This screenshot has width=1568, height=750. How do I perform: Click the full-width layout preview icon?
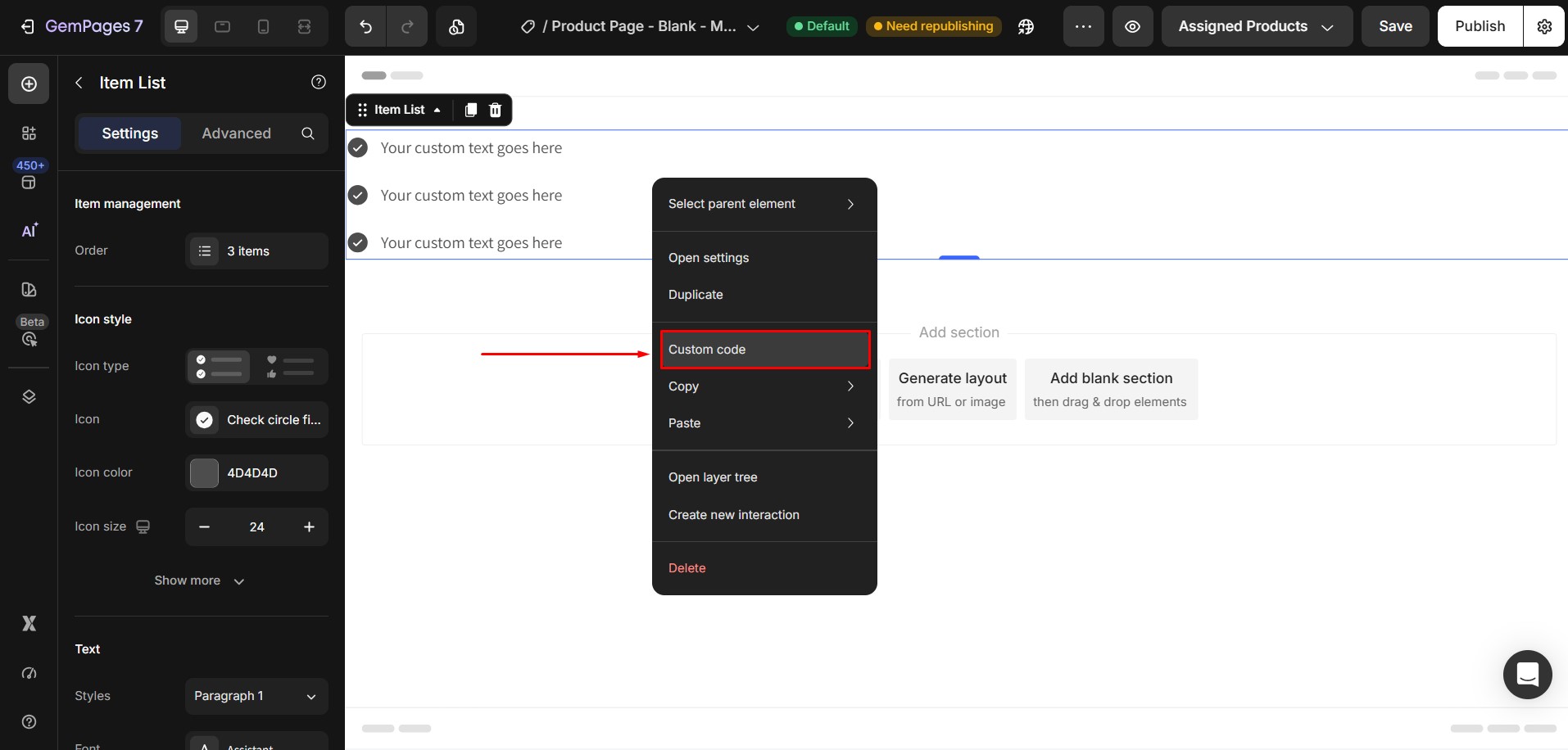[304, 26]
